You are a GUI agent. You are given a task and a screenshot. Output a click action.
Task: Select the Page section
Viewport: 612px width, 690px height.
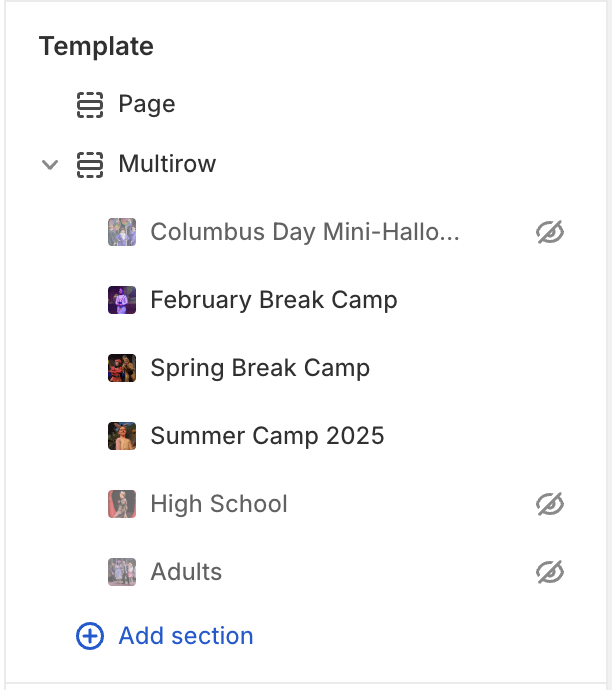(146, 104)
